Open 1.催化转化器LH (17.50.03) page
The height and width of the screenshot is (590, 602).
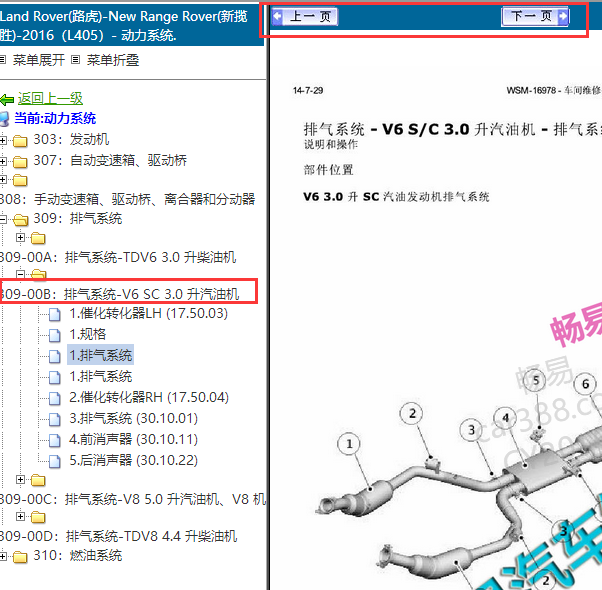148,313
